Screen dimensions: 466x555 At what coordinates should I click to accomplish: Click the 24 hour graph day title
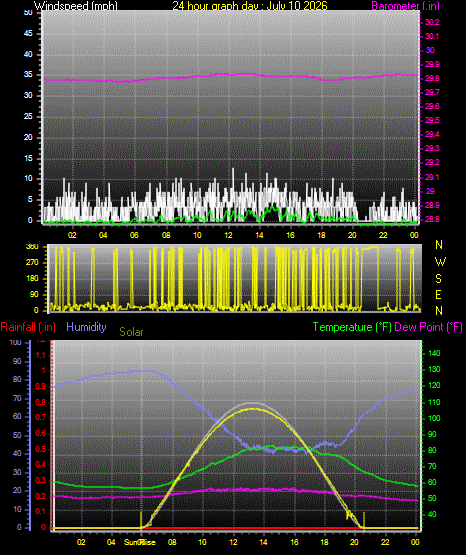250,6
